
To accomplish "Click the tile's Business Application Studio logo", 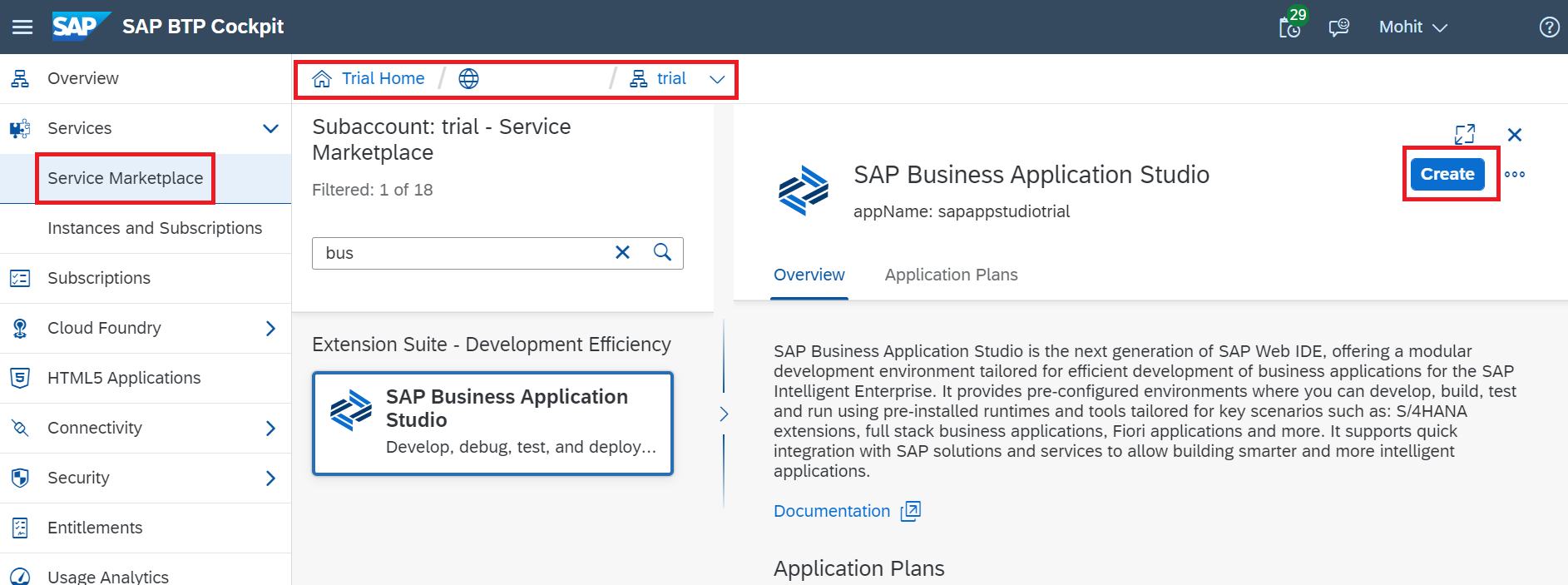I will coord(351,409).
